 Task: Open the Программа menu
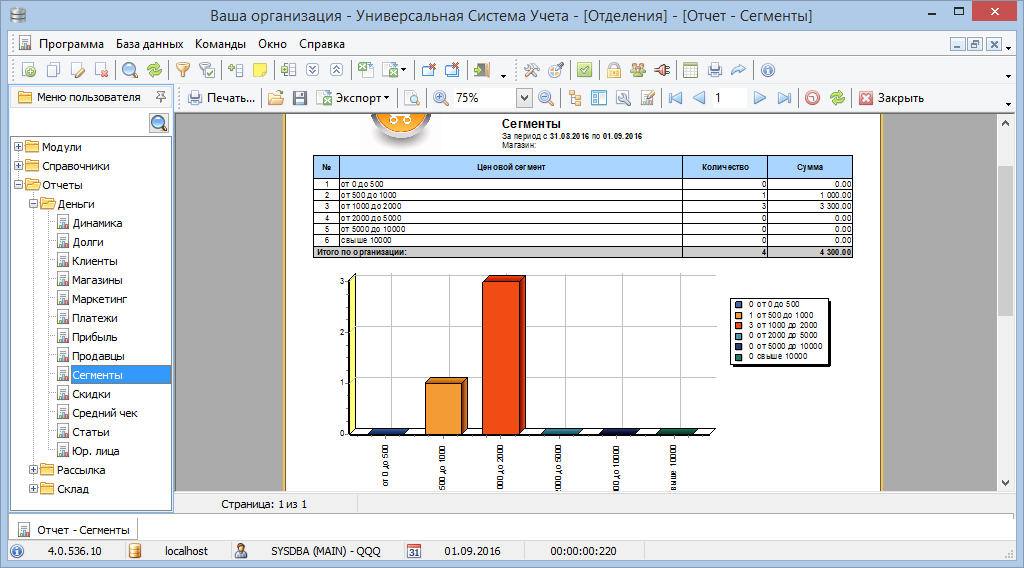point(71,44)
